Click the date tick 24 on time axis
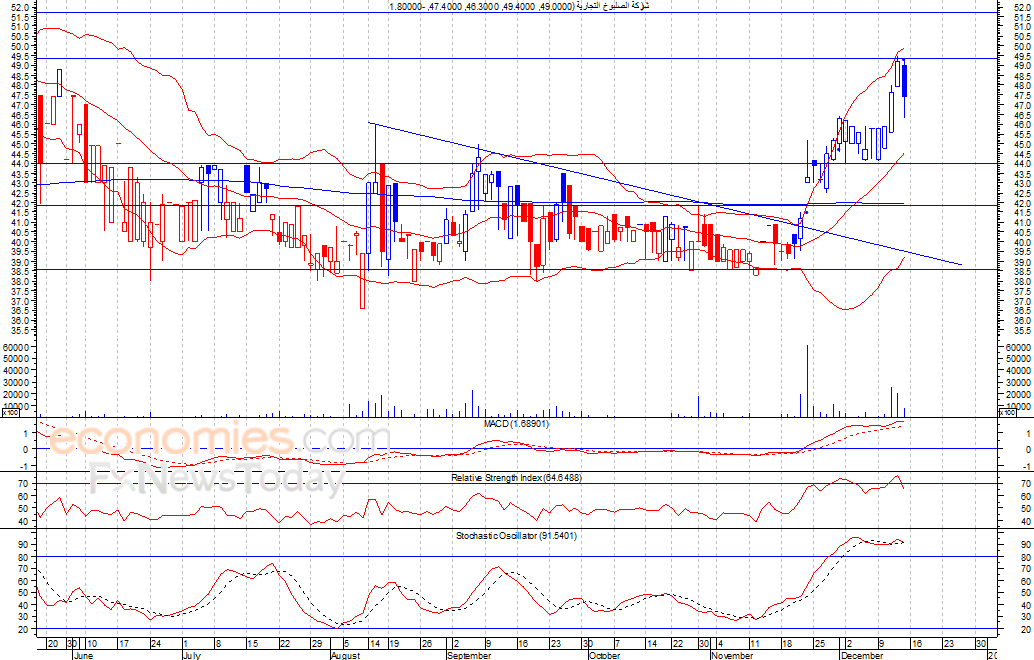The height and width of the screenshot is (660, 1034). tap(156, 644)
